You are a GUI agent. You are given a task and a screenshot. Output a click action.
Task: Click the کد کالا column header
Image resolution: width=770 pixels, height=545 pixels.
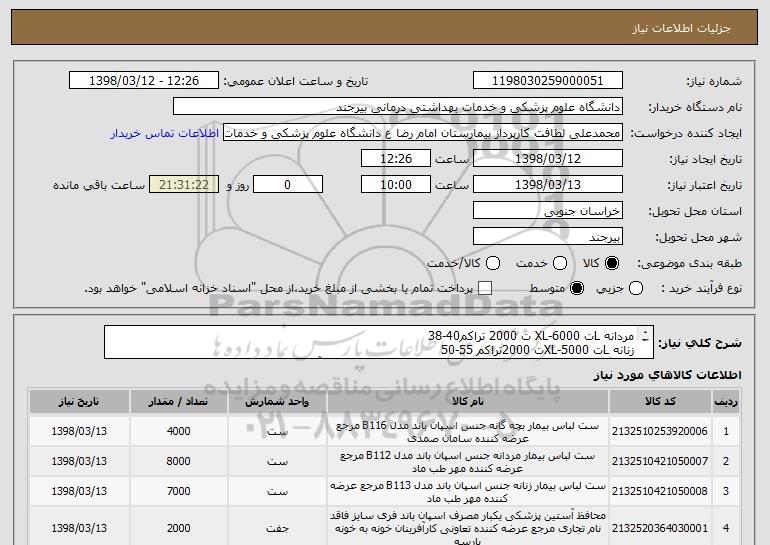coord(660,402)
